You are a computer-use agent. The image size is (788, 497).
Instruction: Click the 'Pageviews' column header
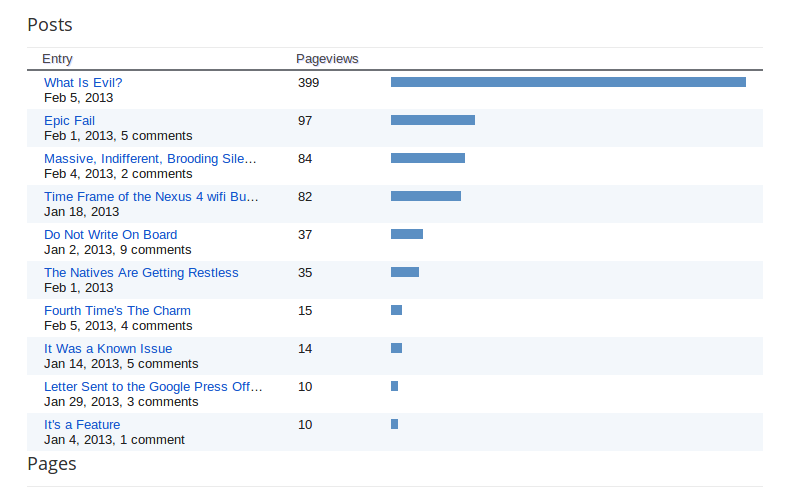pyautogui.click(x=327, y=59)
